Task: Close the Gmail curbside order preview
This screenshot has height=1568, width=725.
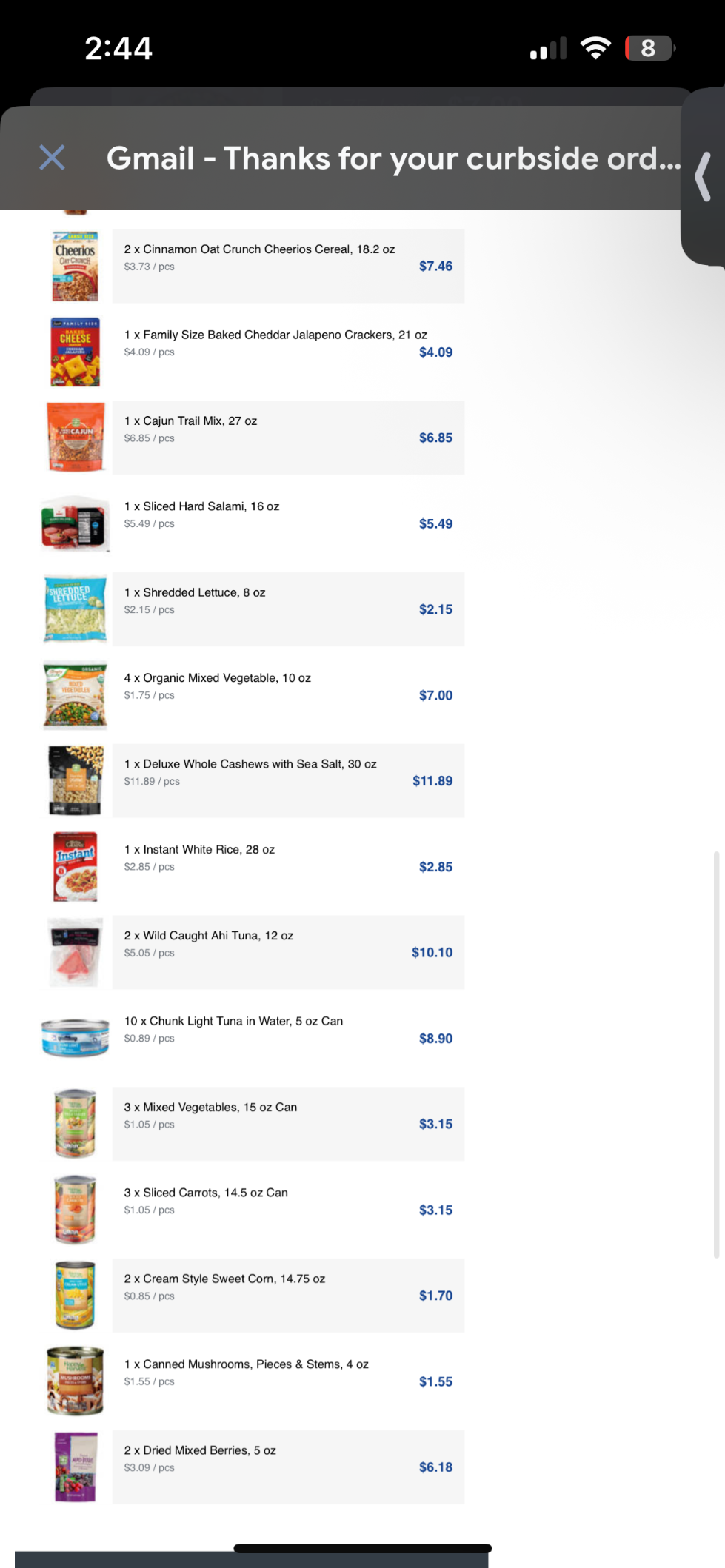Action: click(52, 158)
